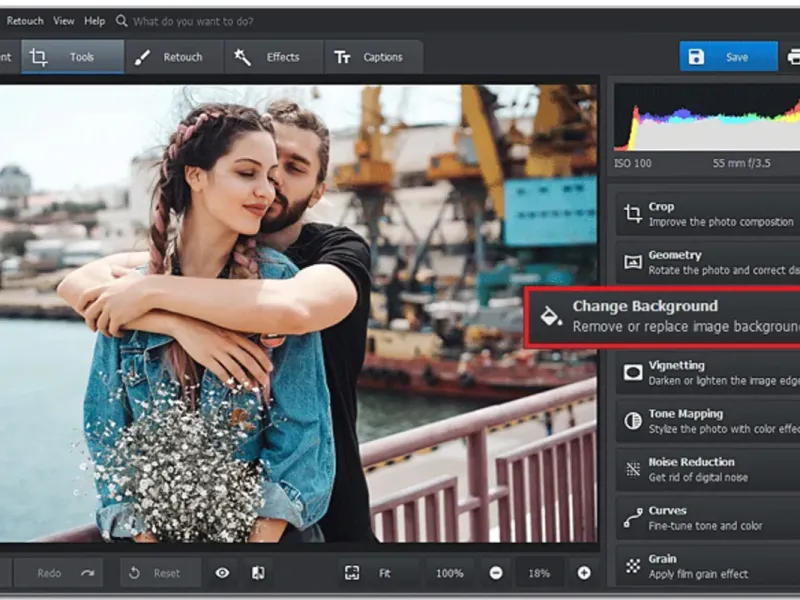
Task: Click the fit-to-screen icon
Action: pyautogui.click(x=352, y=573)
